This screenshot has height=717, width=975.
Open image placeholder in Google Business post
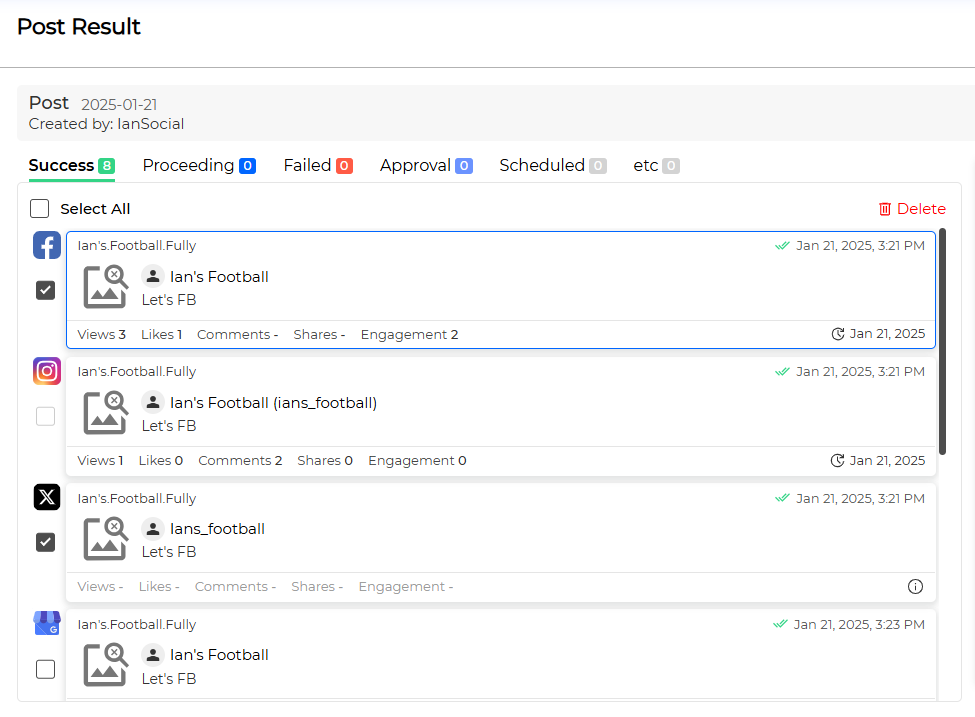(x=105, y=665)
